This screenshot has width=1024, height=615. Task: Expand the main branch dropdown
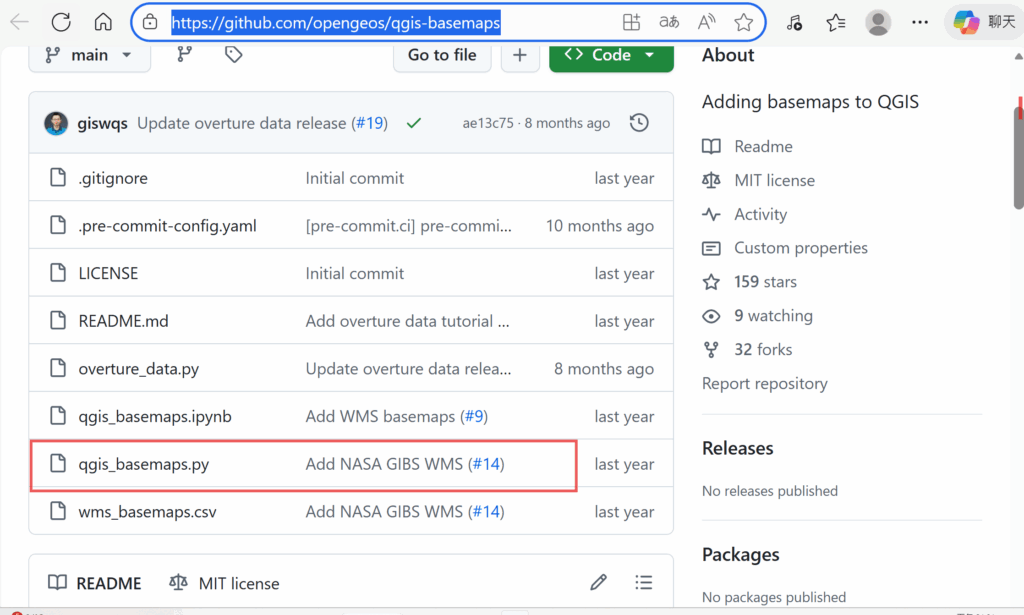pyautogui.click(x=90, y=55)
